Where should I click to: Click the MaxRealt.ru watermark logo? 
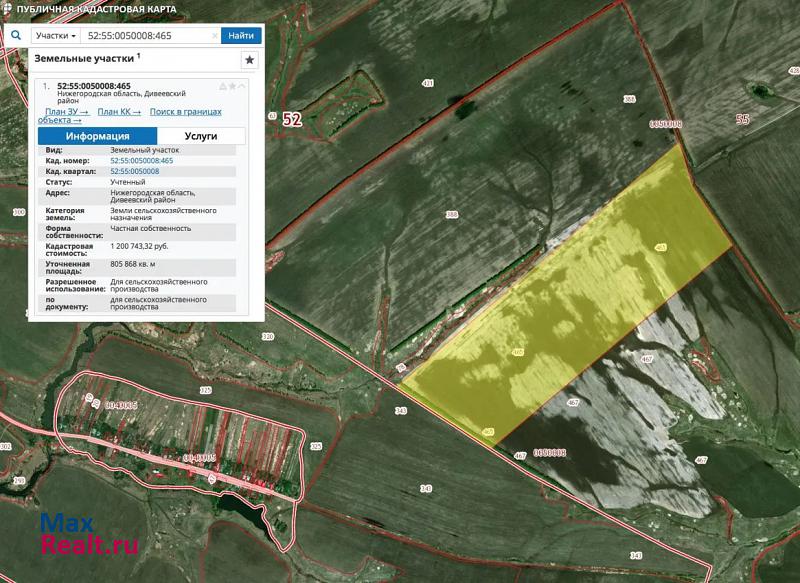pos(88,535)
